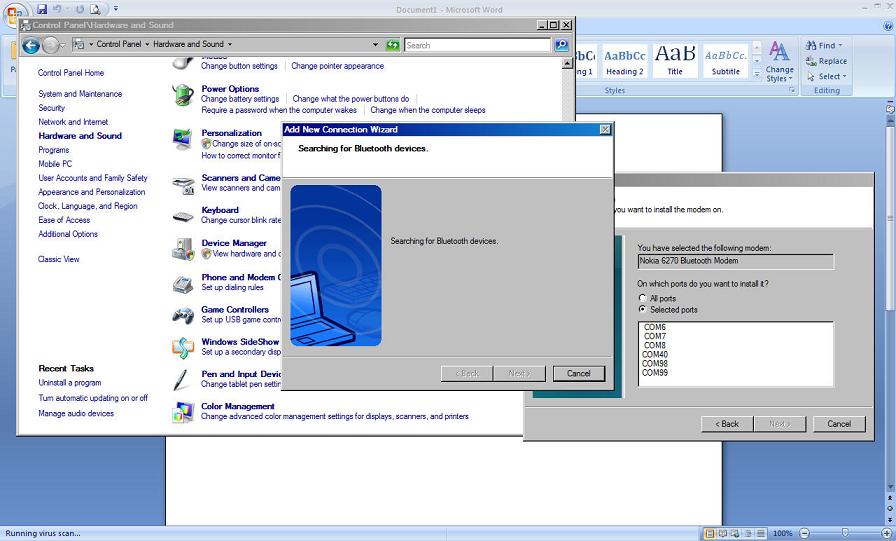Select the Selected ports radio button
The height and width of the screenshot is (541, 896).
(x=642, y=309)
